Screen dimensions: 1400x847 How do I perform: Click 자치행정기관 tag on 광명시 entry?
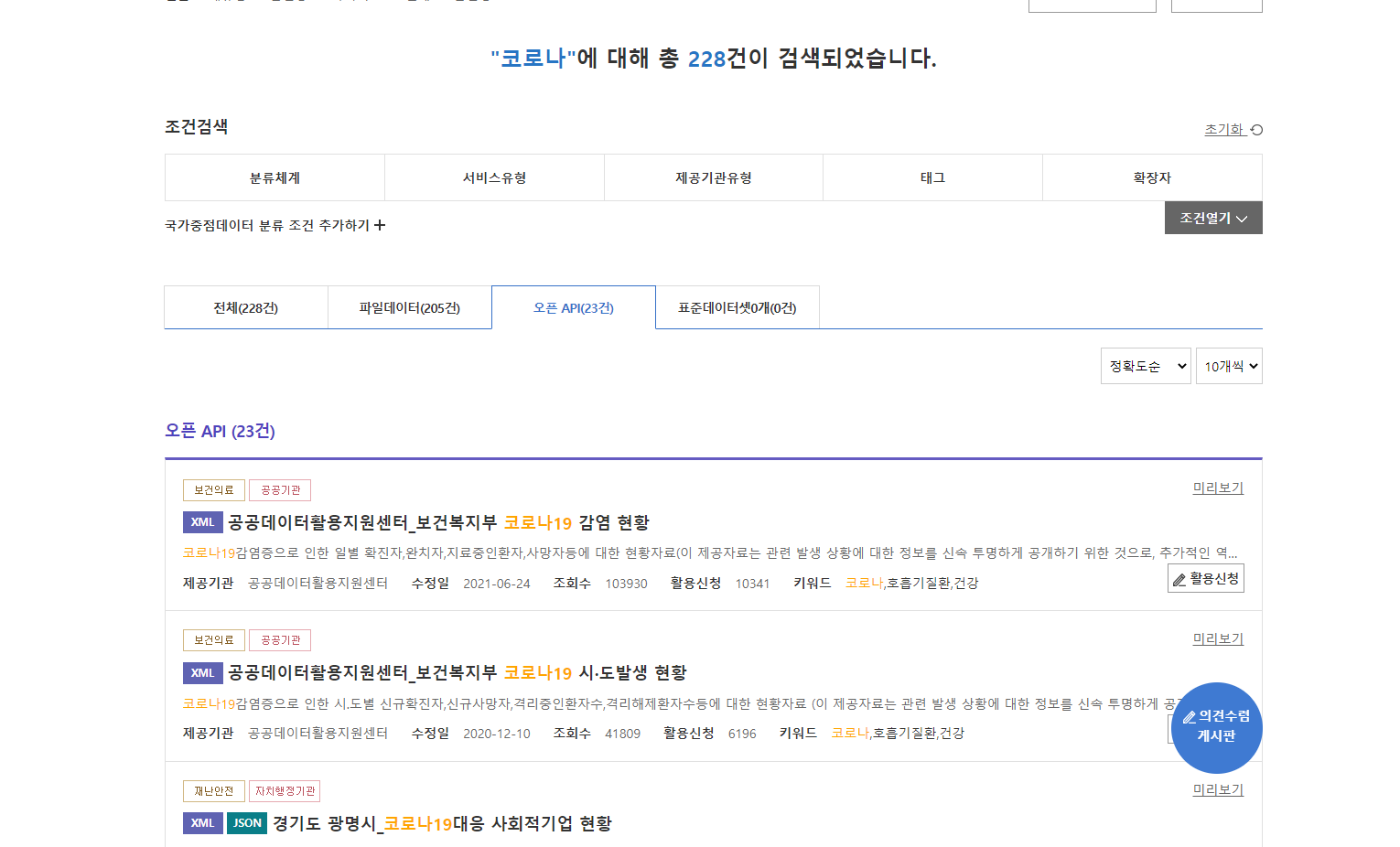[285, 791]
